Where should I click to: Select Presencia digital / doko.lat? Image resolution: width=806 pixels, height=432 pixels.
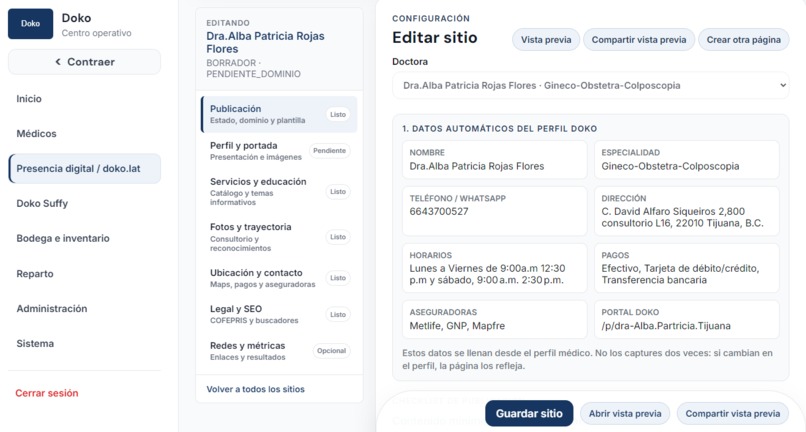point(84,169)
